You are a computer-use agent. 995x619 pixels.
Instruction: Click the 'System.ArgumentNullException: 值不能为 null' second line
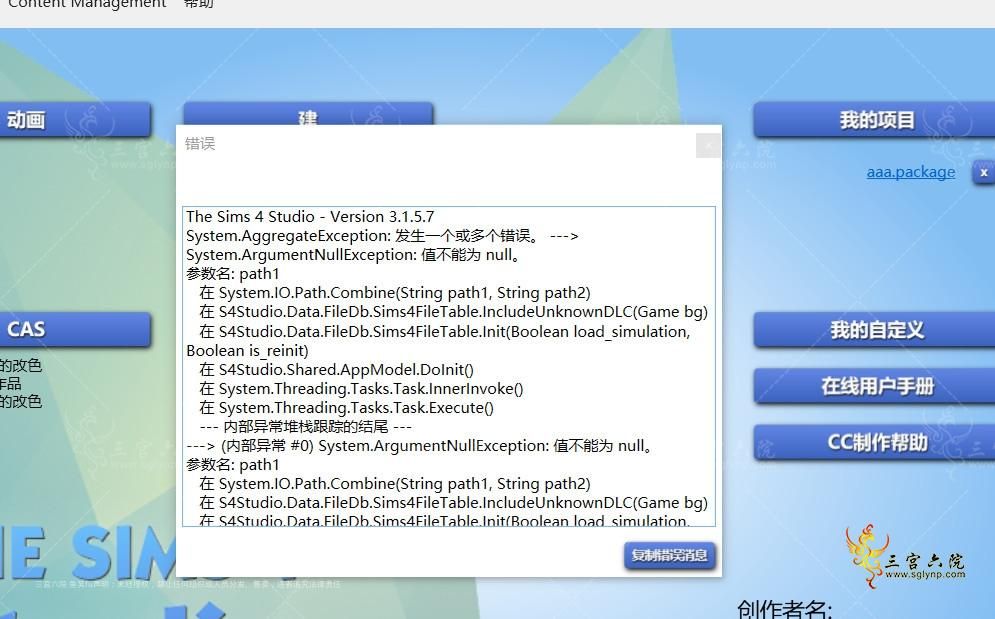(354, 255)
